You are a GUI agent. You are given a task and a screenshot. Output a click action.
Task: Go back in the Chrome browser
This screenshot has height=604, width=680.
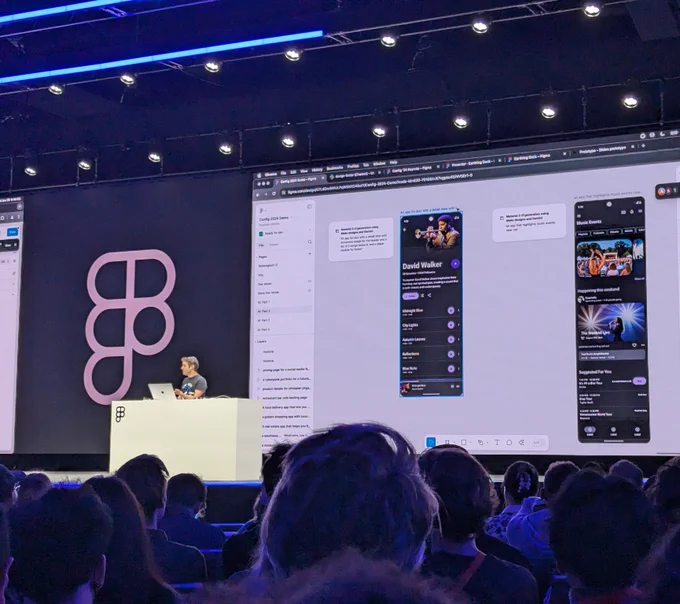(258, 195)
